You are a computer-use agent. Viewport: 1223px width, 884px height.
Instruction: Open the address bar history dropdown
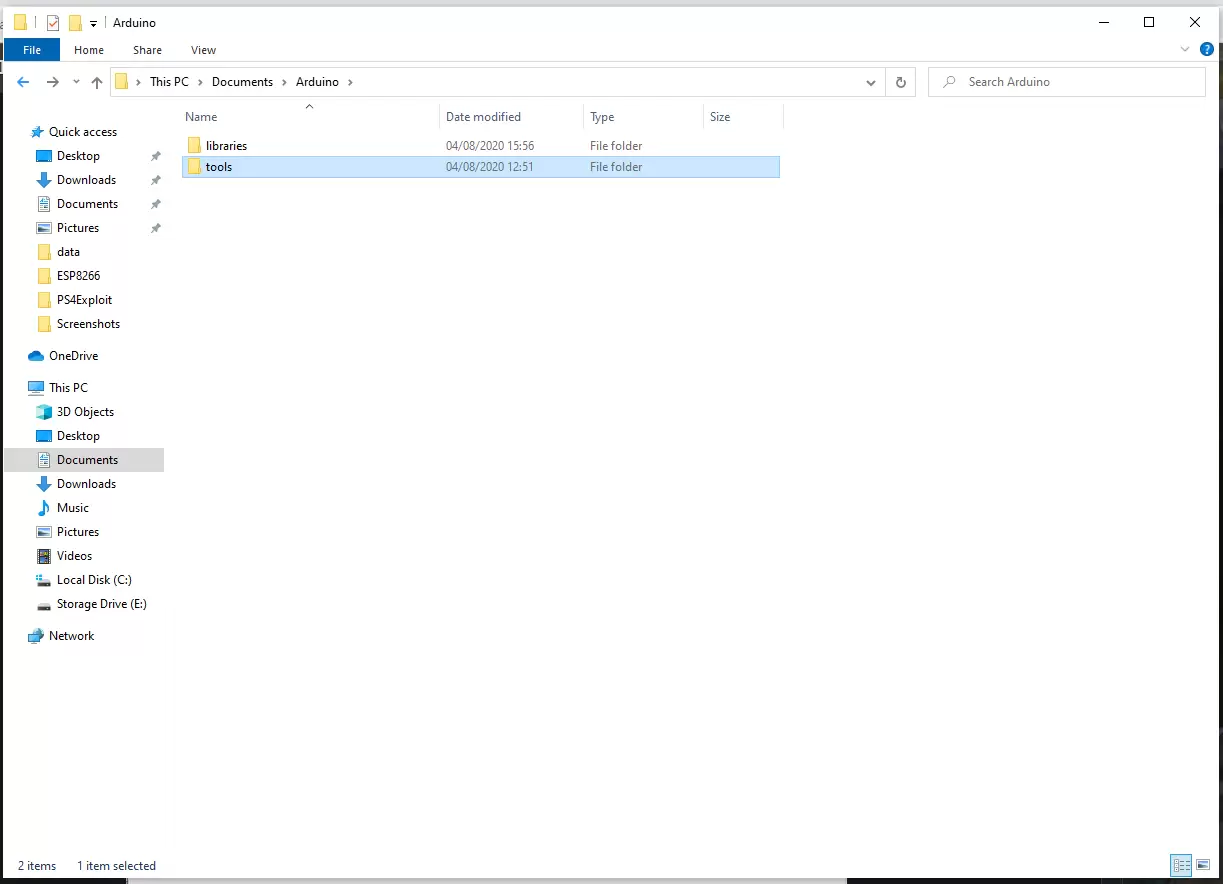(871, 82)
